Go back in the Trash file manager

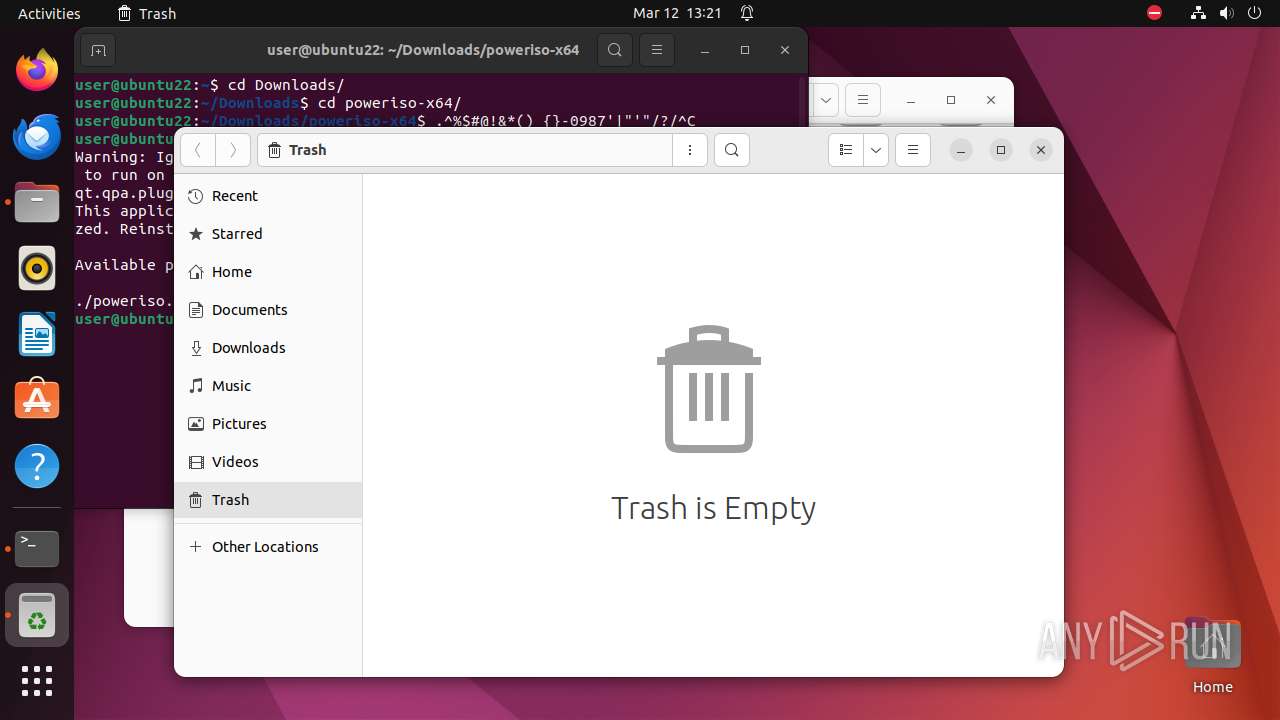tap(198, 150)
